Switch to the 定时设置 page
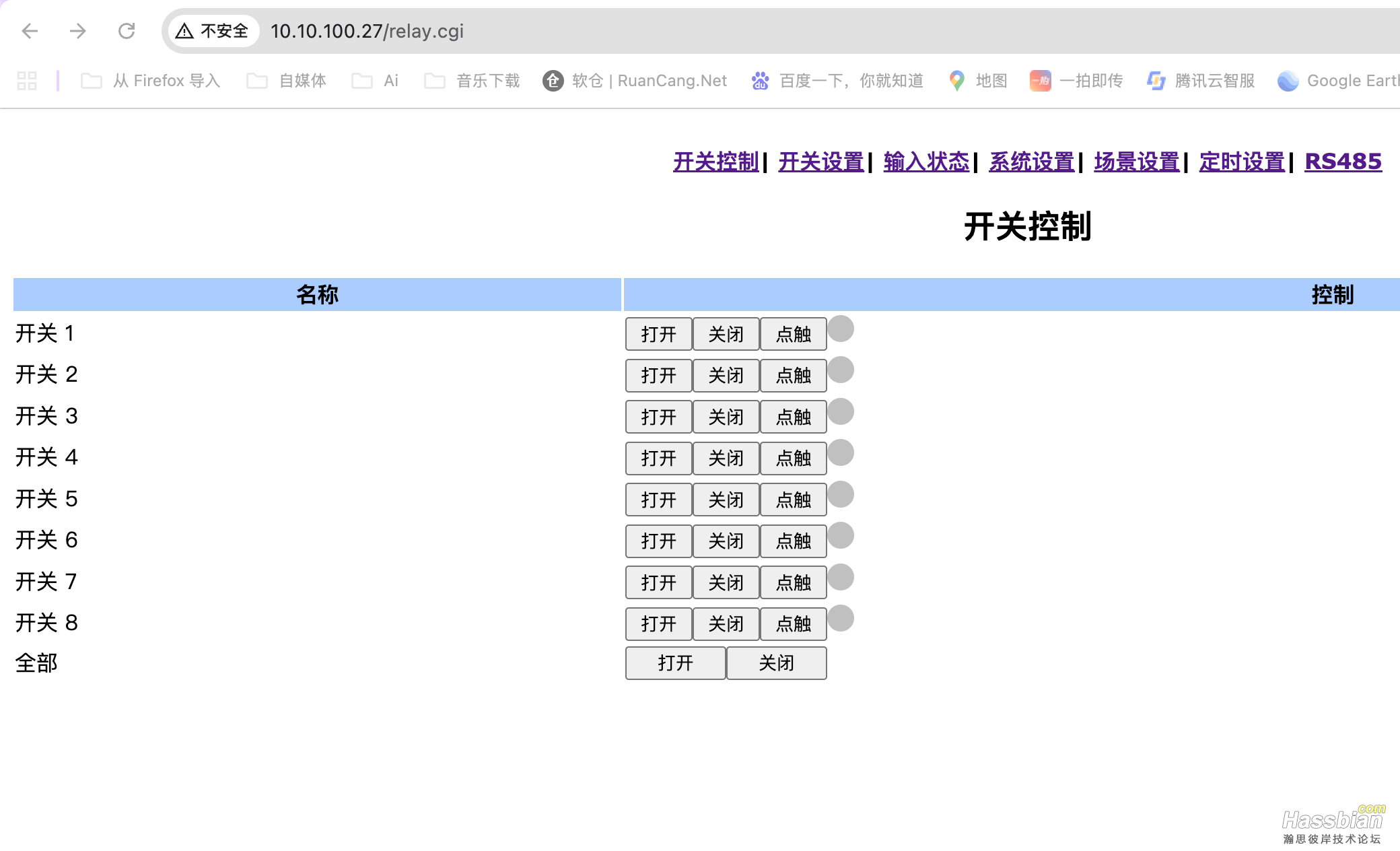 pyautogui.click(x=1241, y=162)
